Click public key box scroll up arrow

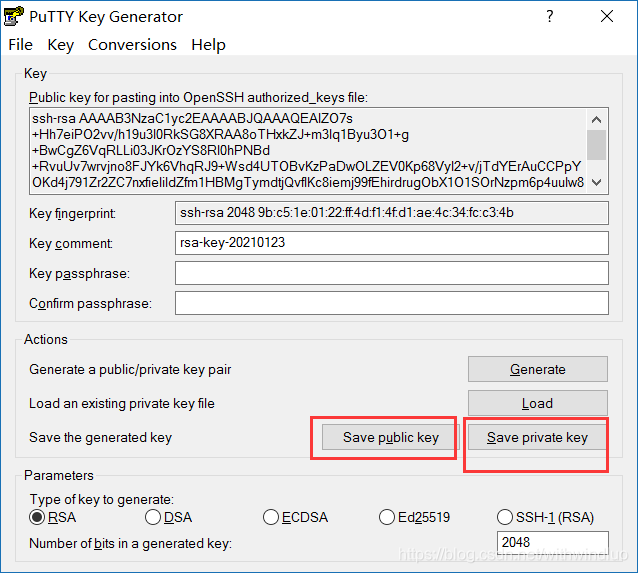pyautogui.click(x=596, y=120)
